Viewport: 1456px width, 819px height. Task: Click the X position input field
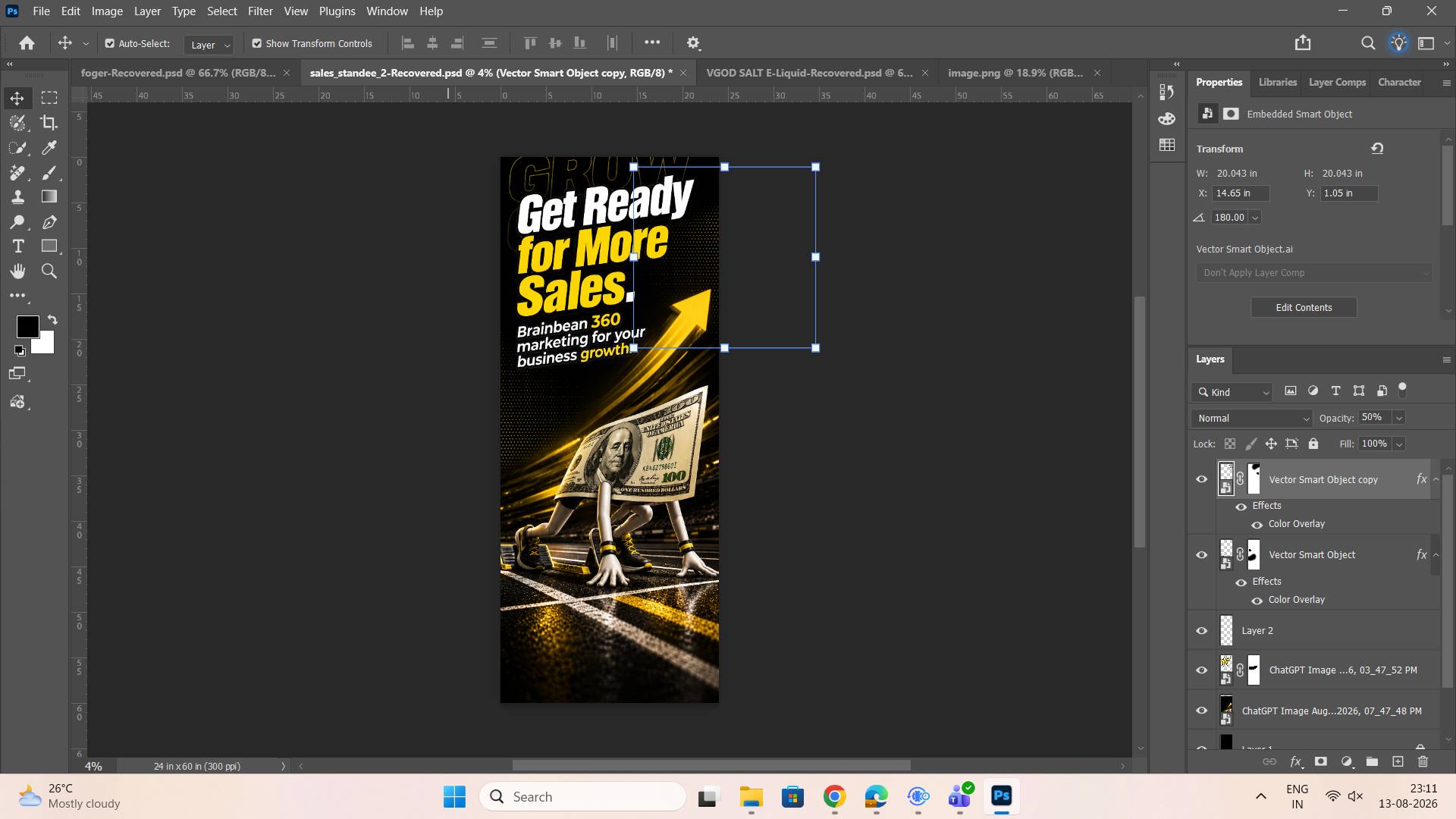click(1241, 193)
